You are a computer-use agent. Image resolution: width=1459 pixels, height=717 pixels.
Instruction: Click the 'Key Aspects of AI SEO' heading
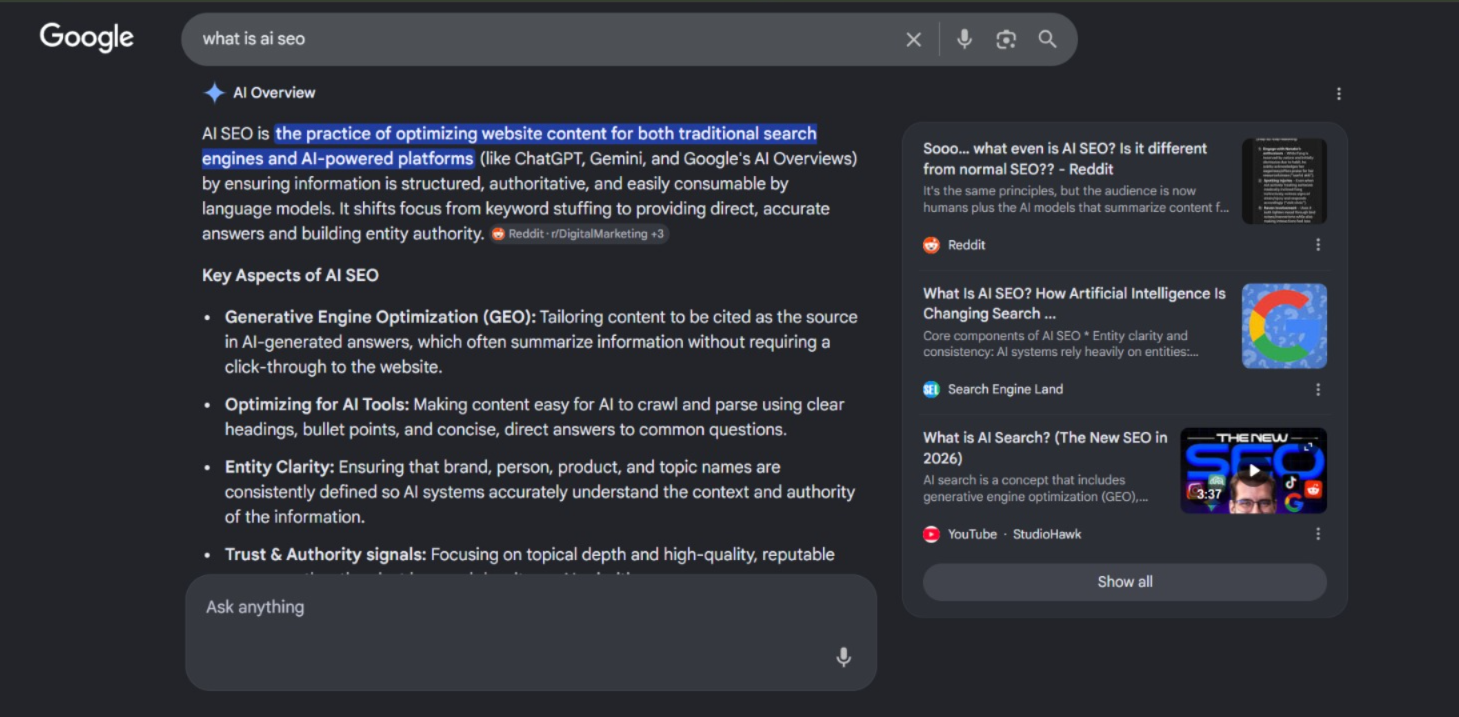coord(290,275)
